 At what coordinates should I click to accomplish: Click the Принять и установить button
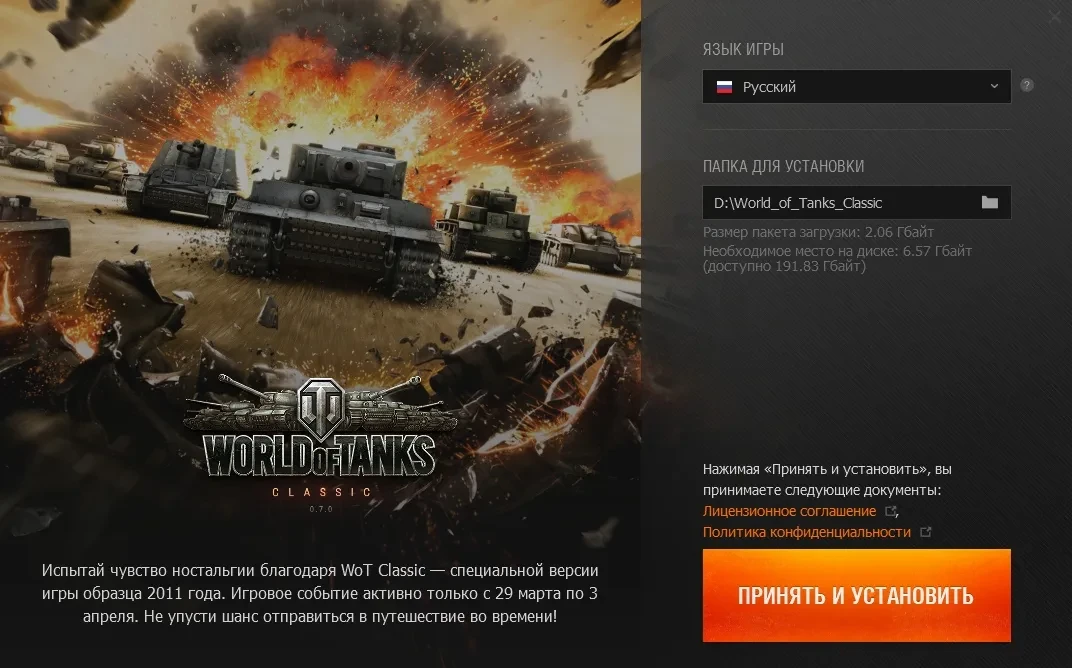pos(857,595)
